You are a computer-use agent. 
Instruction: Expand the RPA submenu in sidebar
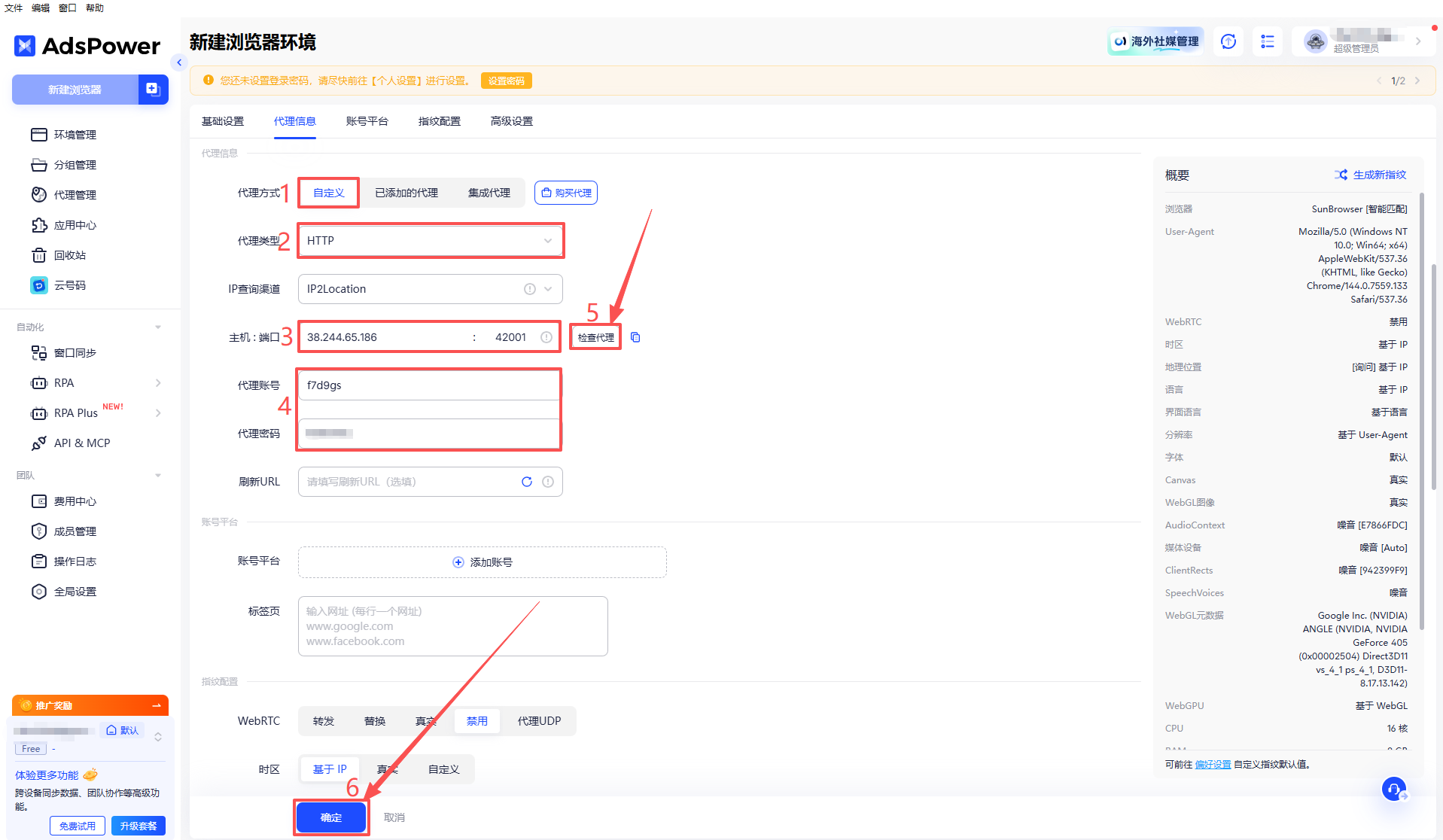click(x=158, y=383)
